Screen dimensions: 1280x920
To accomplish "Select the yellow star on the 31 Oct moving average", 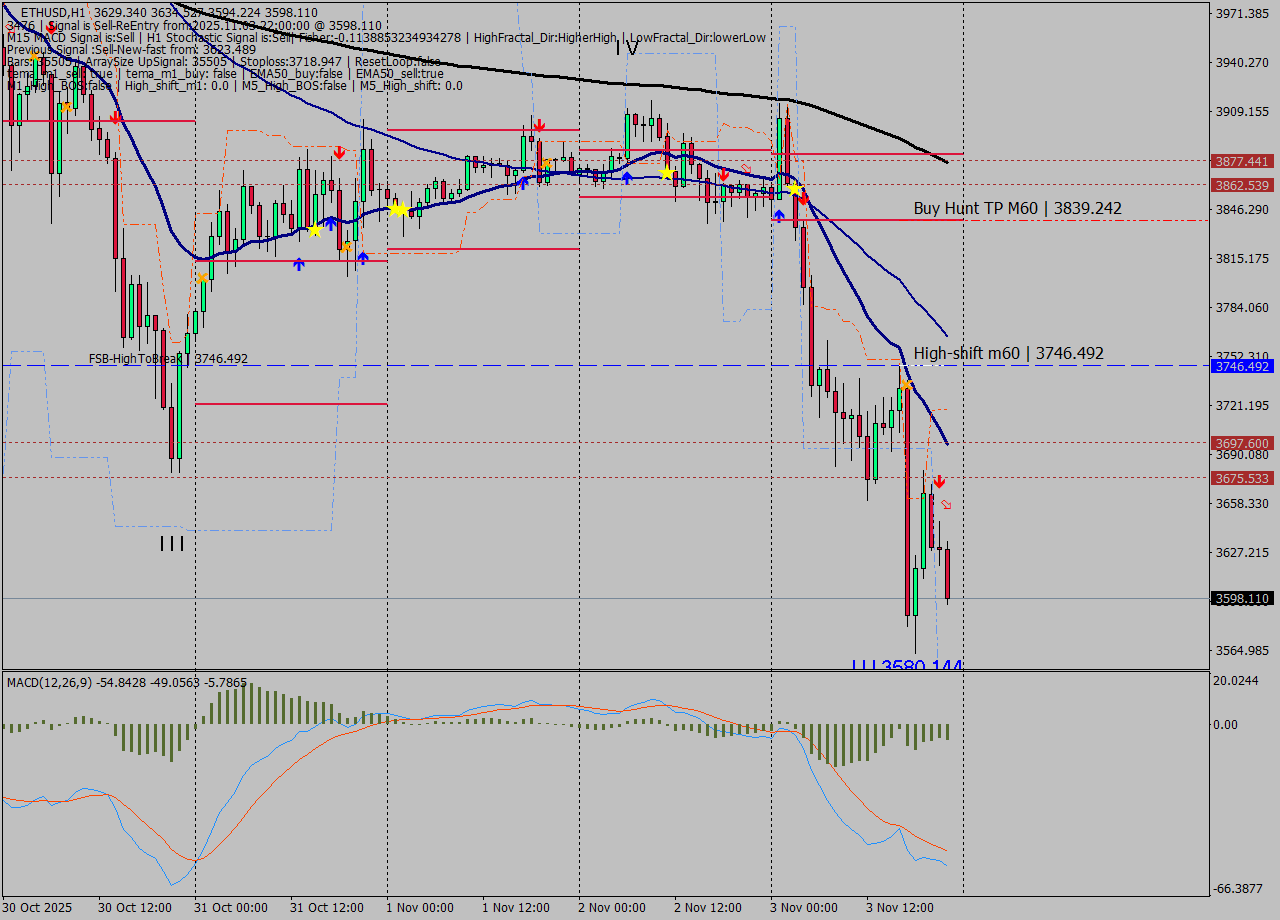I will 315,230.
